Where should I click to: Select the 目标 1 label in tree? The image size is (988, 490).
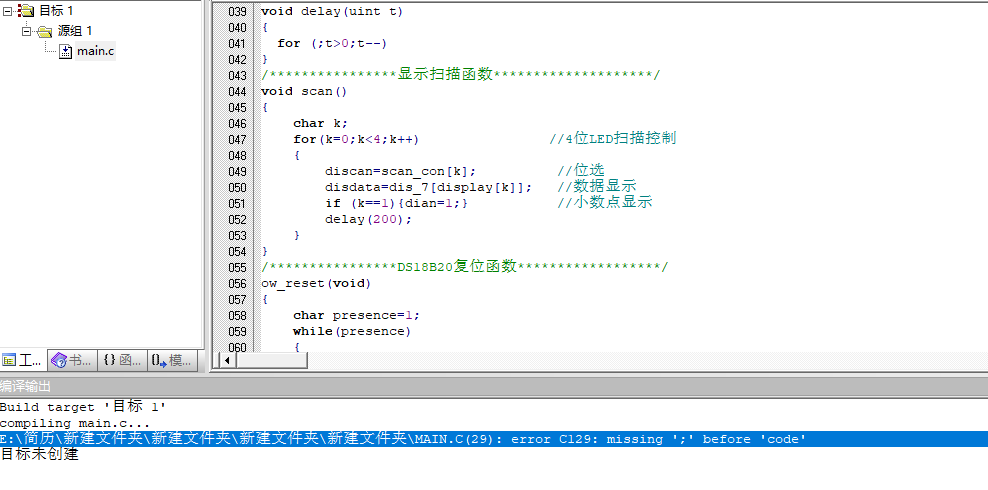click(x=56, y=11)
